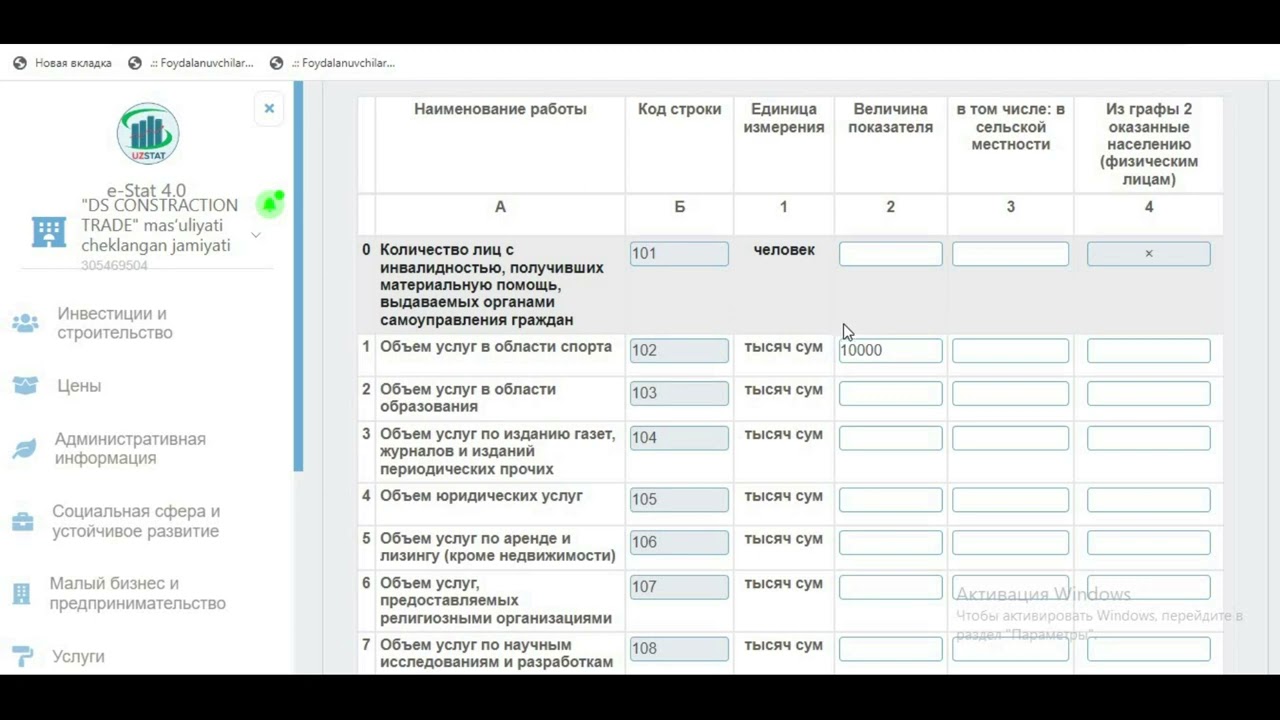
Task: Click Величина показателя field for row 108
Action: 890,648
